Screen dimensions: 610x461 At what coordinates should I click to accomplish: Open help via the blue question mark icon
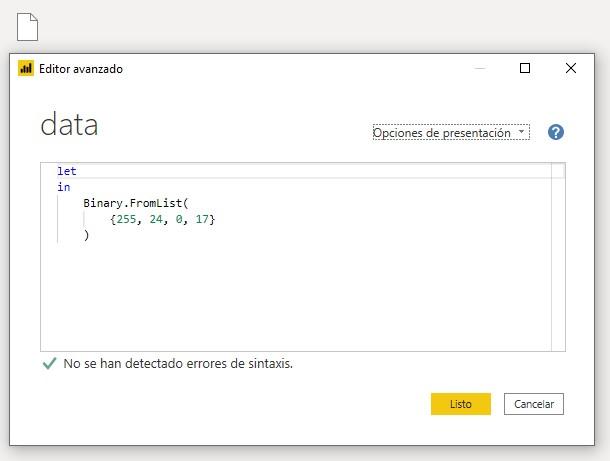pyautogui.click(x=556, y=132)
